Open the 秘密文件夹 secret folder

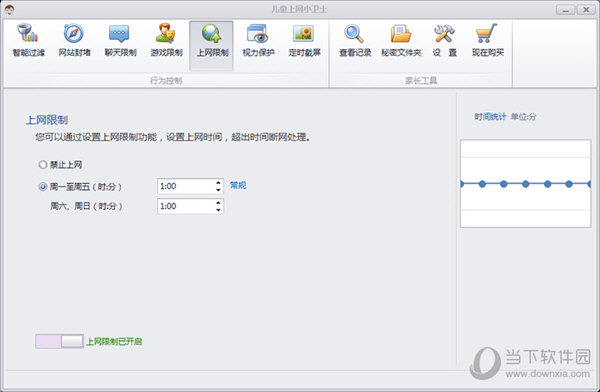click(401, 41)
